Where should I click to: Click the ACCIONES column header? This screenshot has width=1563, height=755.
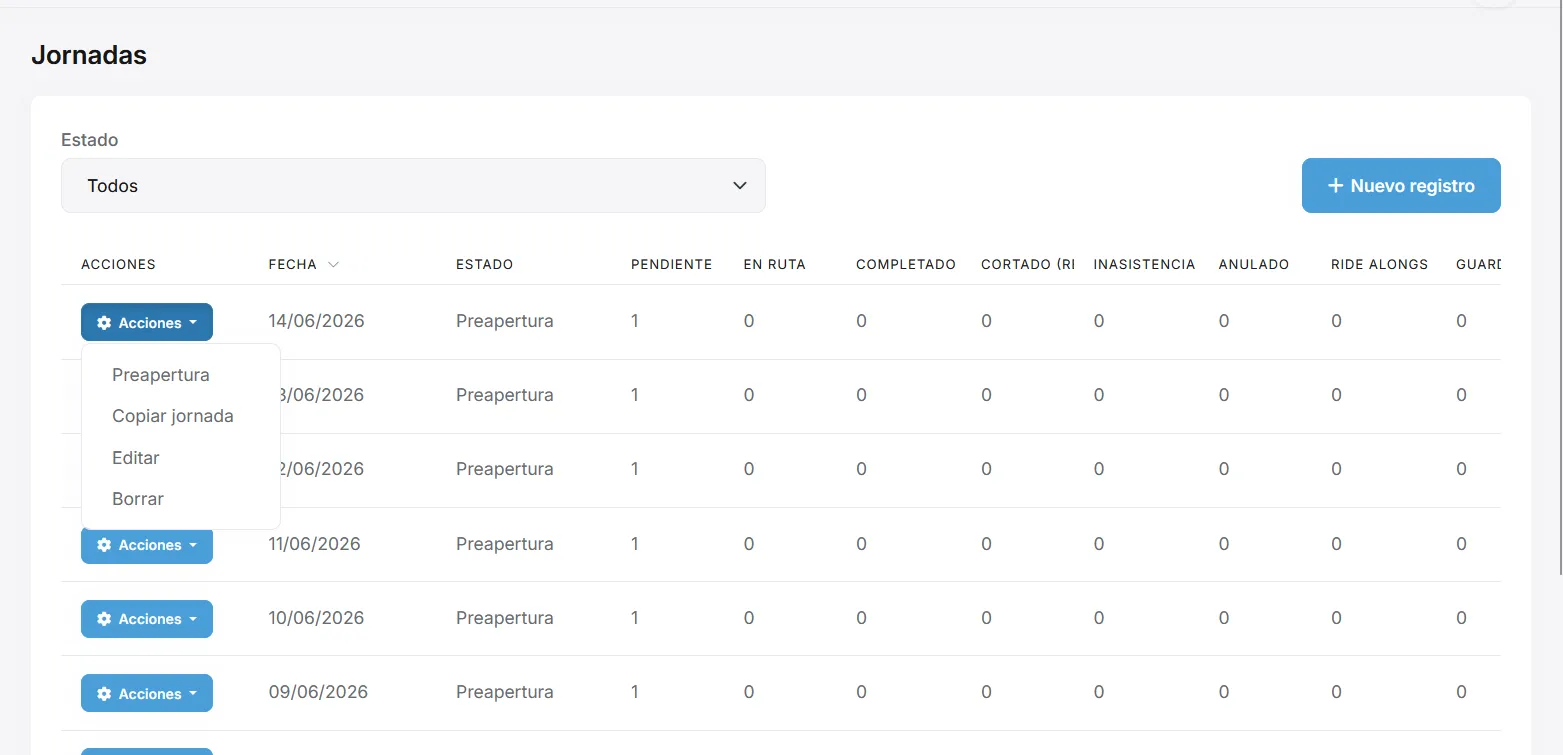tap(118, 264)
